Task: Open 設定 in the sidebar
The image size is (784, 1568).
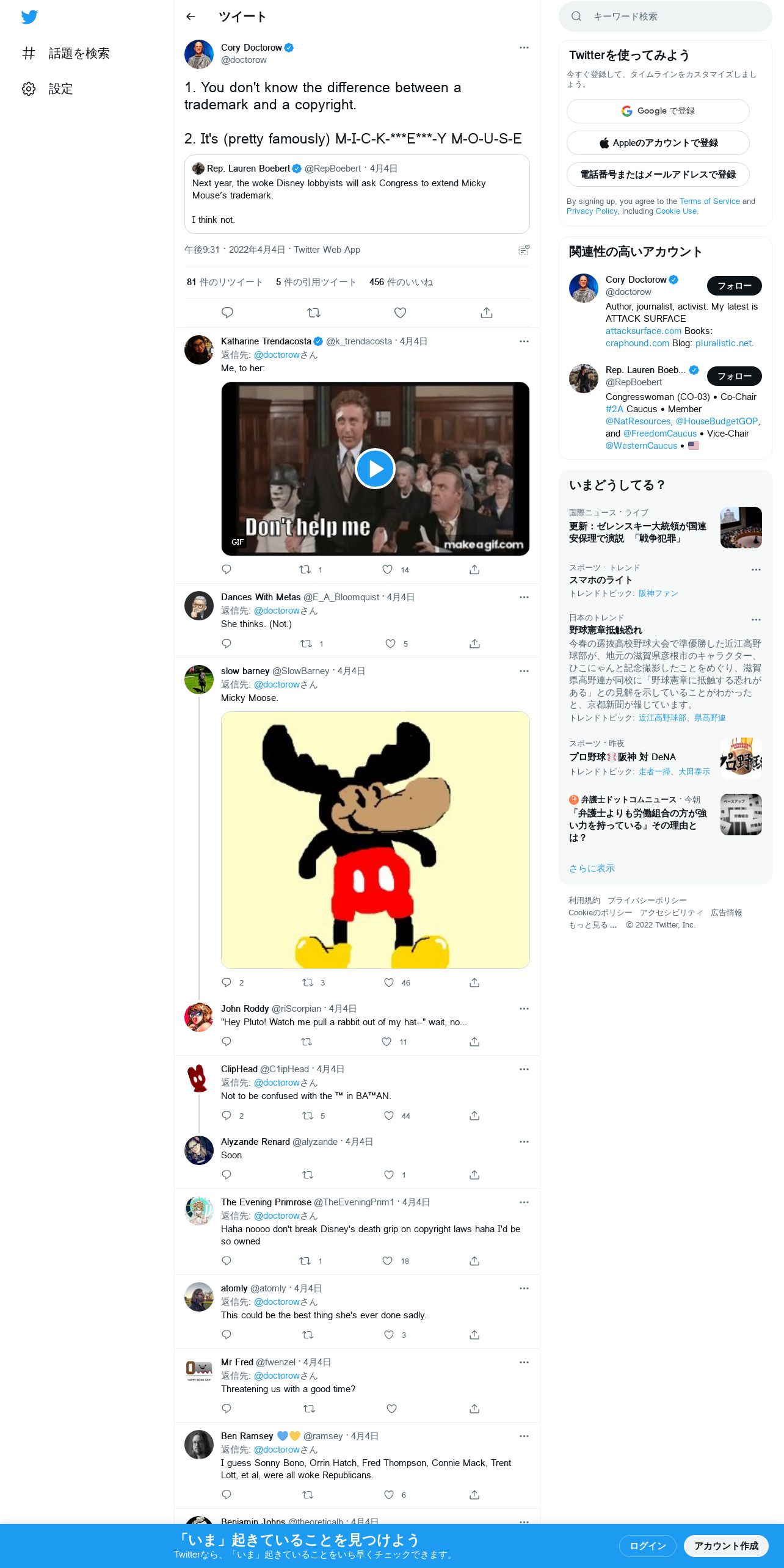Action: [48, 89]
